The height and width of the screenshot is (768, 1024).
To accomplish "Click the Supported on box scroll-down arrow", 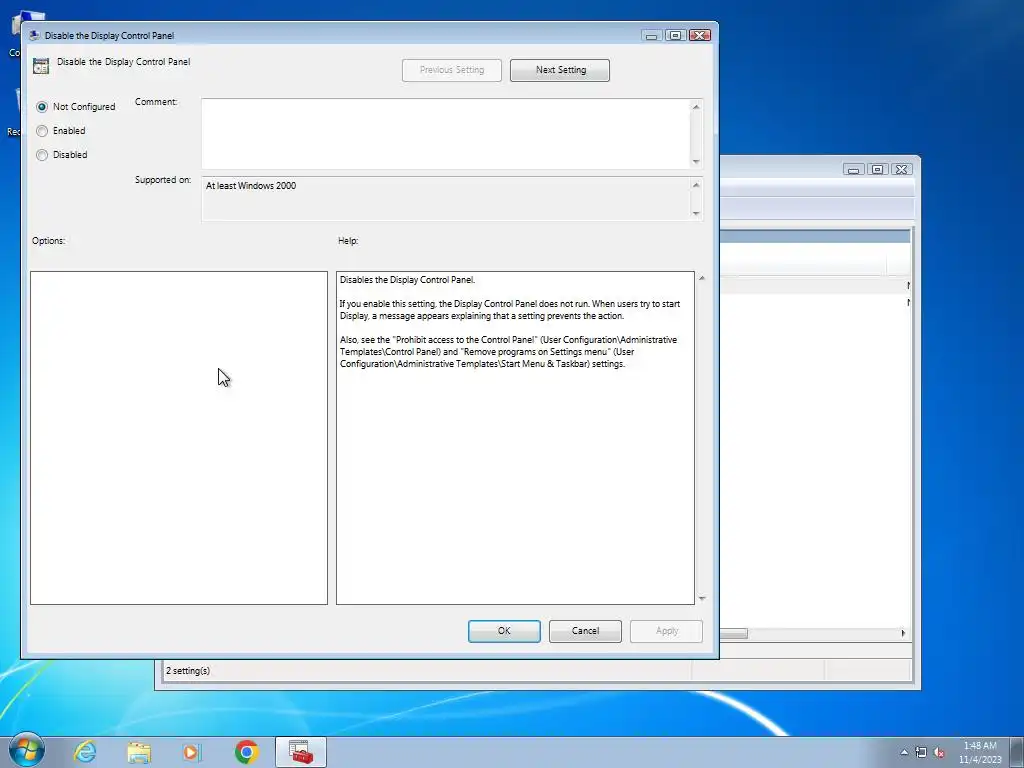I will click(696, 213).
